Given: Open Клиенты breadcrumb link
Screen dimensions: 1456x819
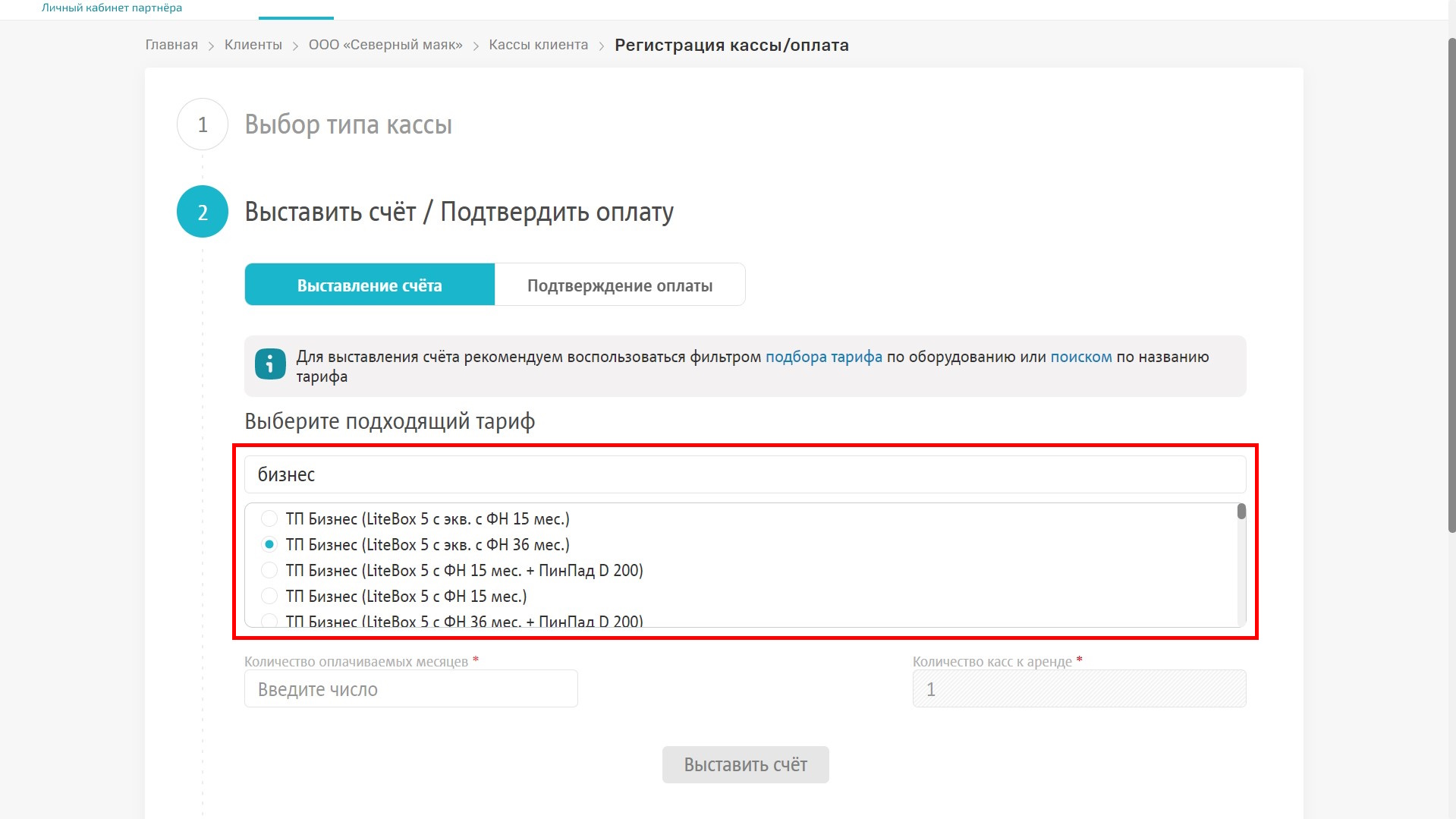Looking at the screenshot, I should pyautogui.click(x=253, y=45).
